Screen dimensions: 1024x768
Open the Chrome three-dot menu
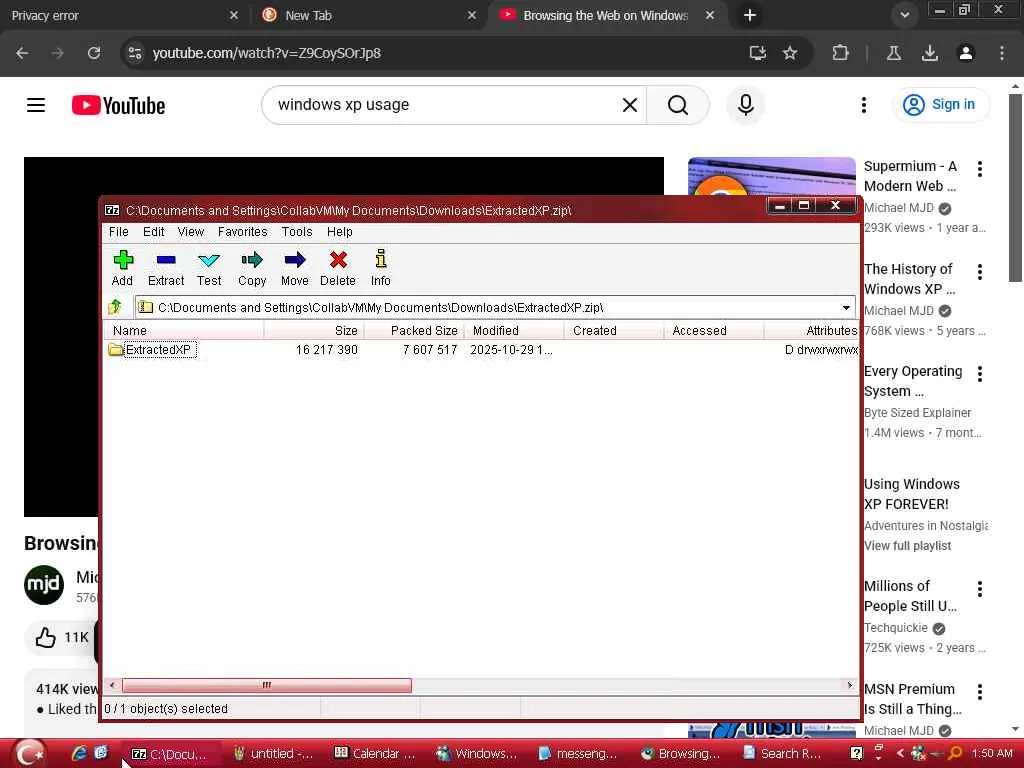pos(1002,53)
